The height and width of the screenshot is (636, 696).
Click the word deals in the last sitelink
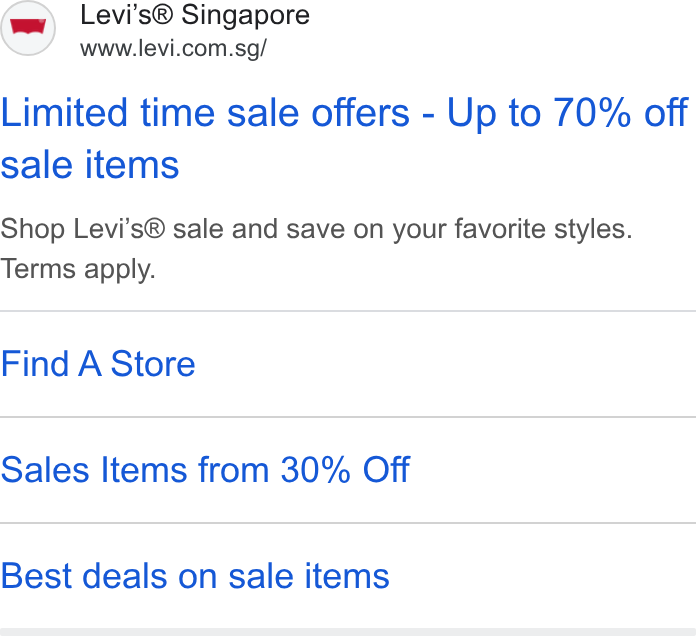[125, 576]
